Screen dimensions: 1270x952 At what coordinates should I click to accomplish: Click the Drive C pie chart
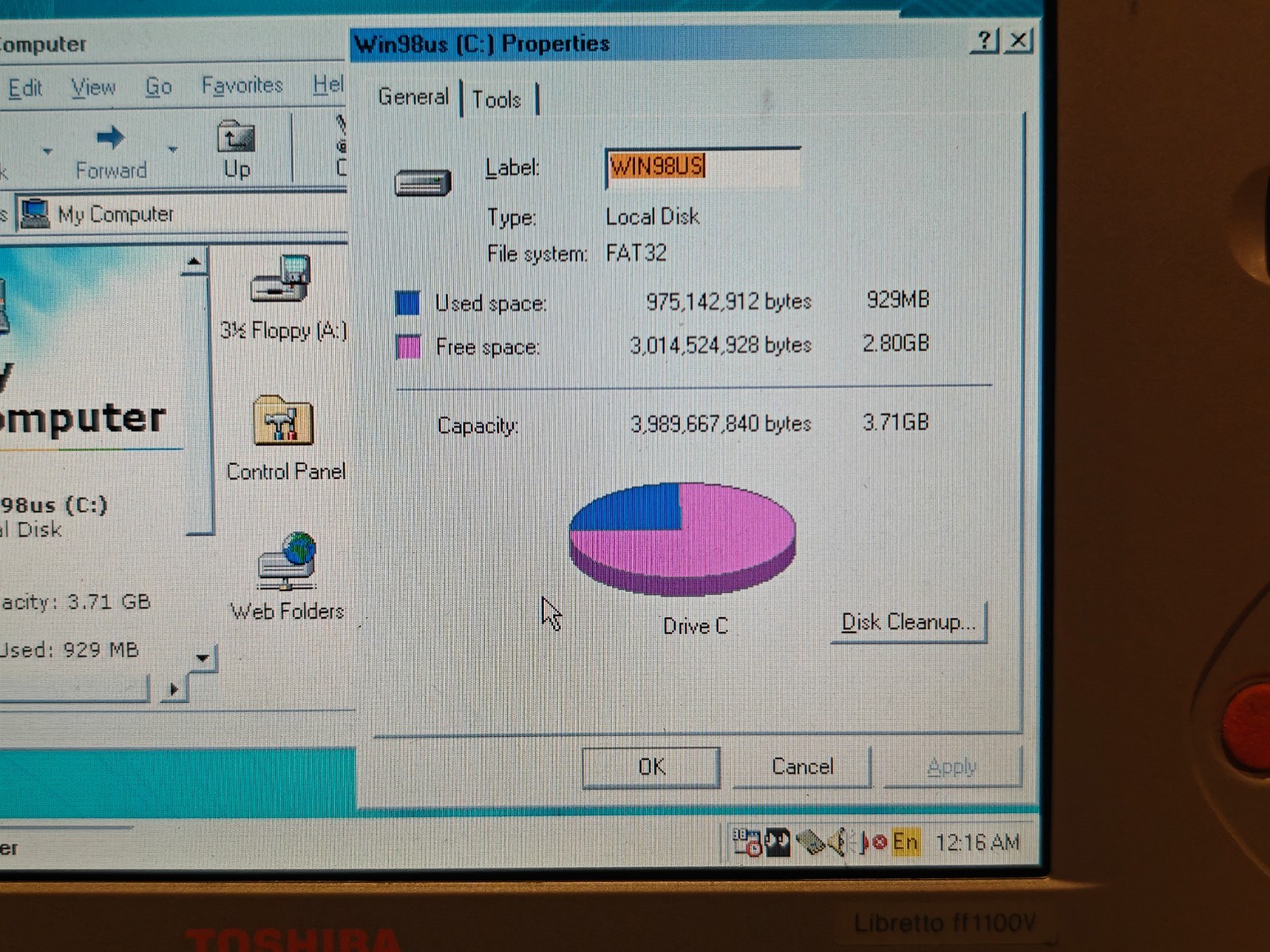point(683,539)
